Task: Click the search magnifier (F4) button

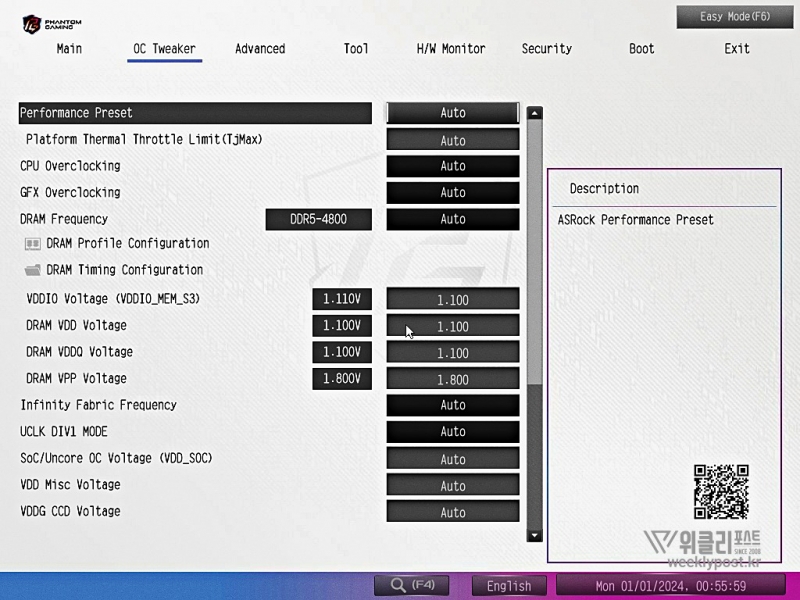Action: click(x=411, y=585)
